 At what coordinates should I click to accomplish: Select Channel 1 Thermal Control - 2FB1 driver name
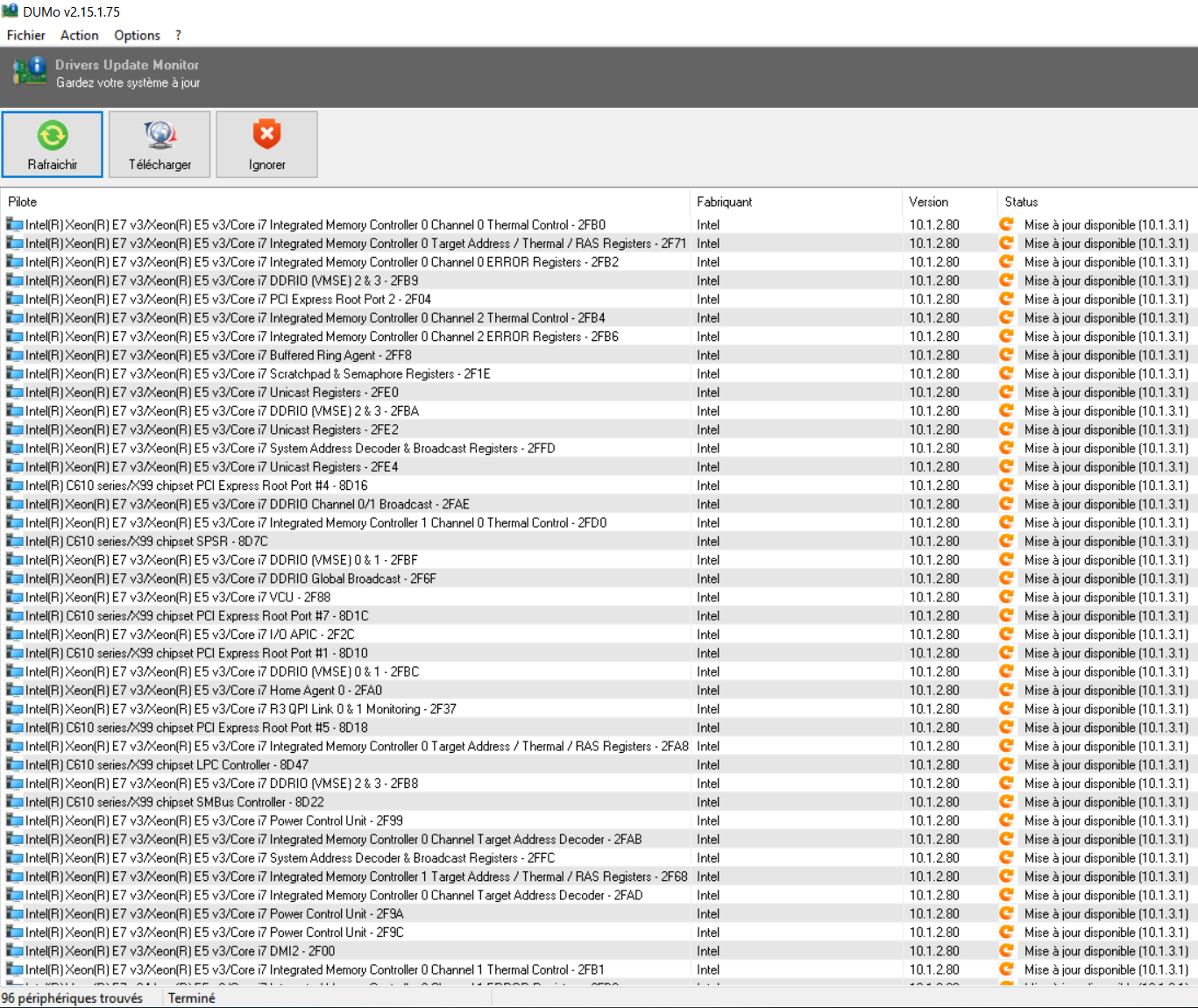point(315,969)
